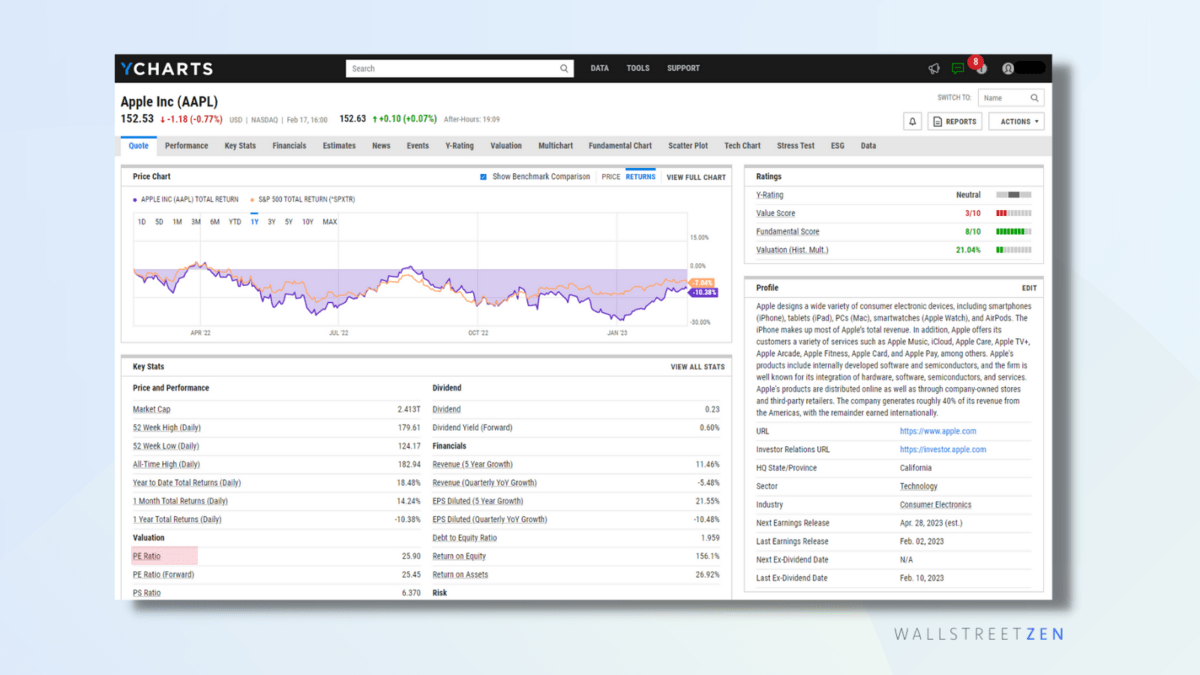Select the 1Y chart time range
Image resolution: width=1200 pixels, height=675 pixels.
[254, 222]
